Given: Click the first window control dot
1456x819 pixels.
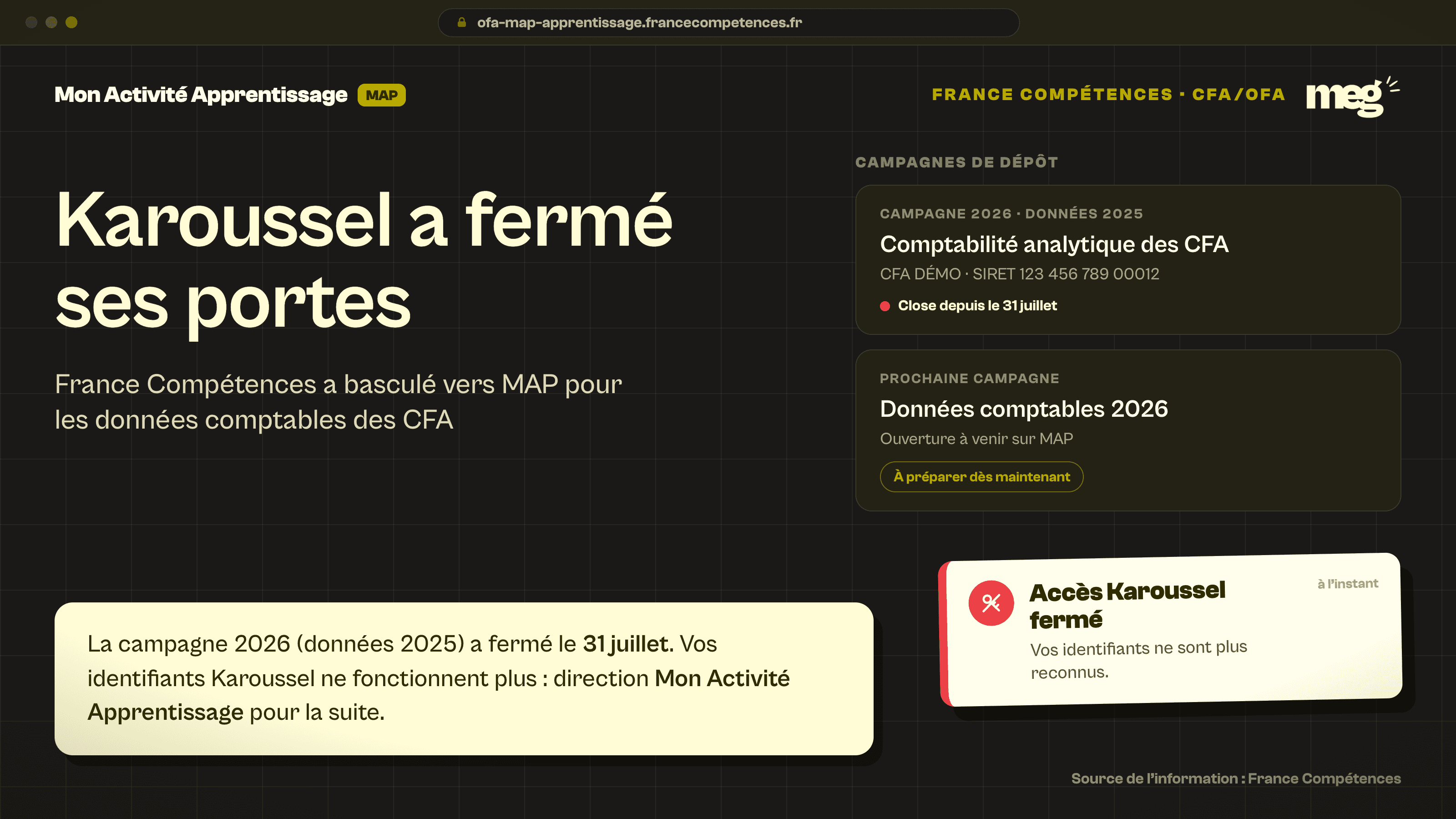Looking at the screenshot, I should (x=32, y=23).
